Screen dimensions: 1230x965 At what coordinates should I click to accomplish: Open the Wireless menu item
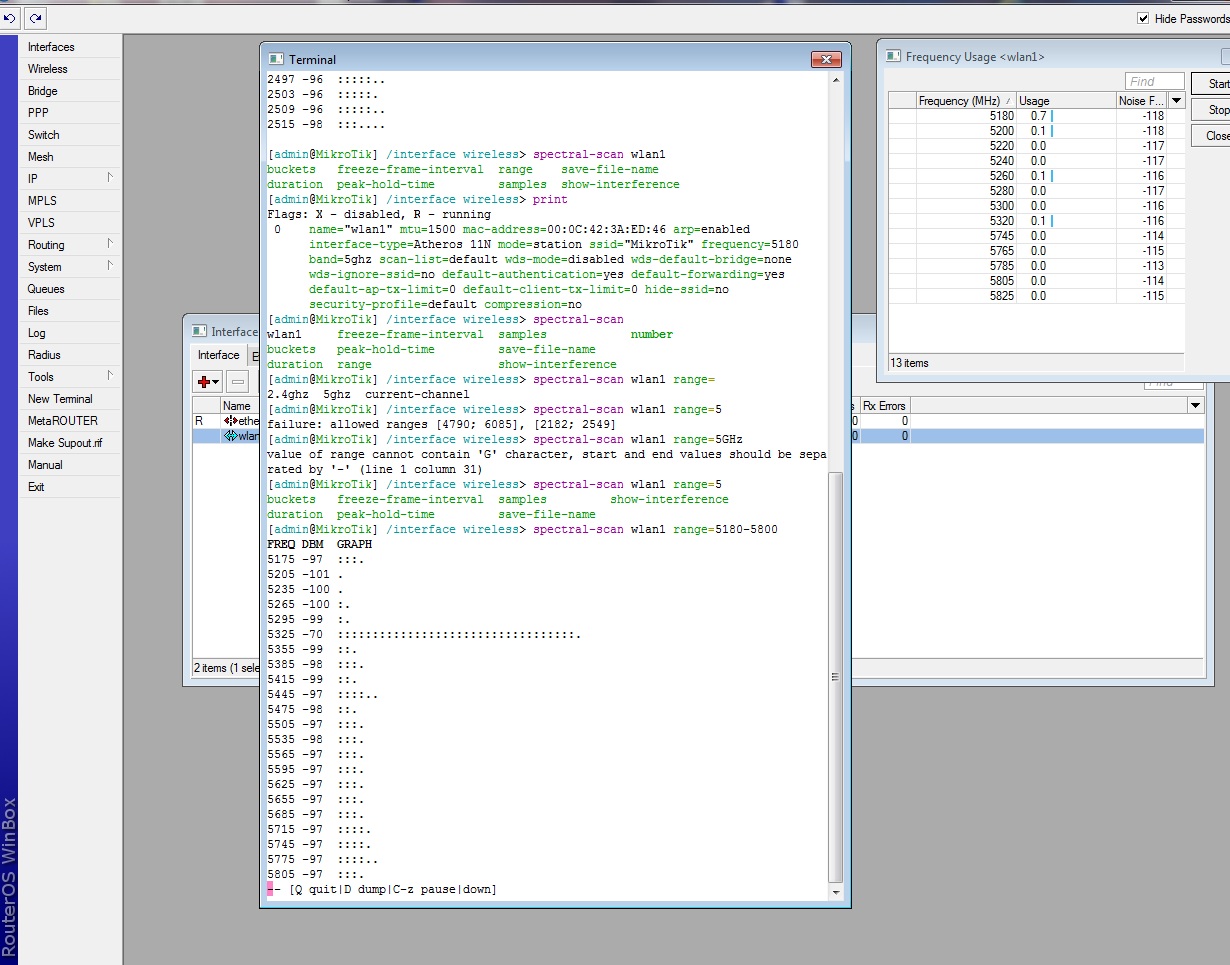[x=48, y=69]
